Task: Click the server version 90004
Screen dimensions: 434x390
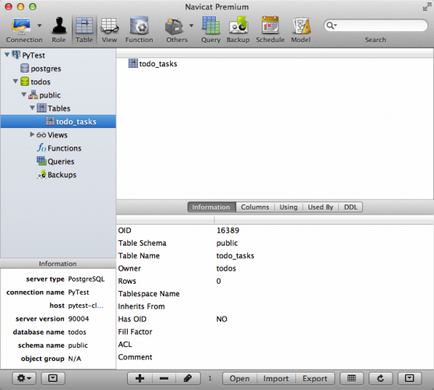Action: 79,319
